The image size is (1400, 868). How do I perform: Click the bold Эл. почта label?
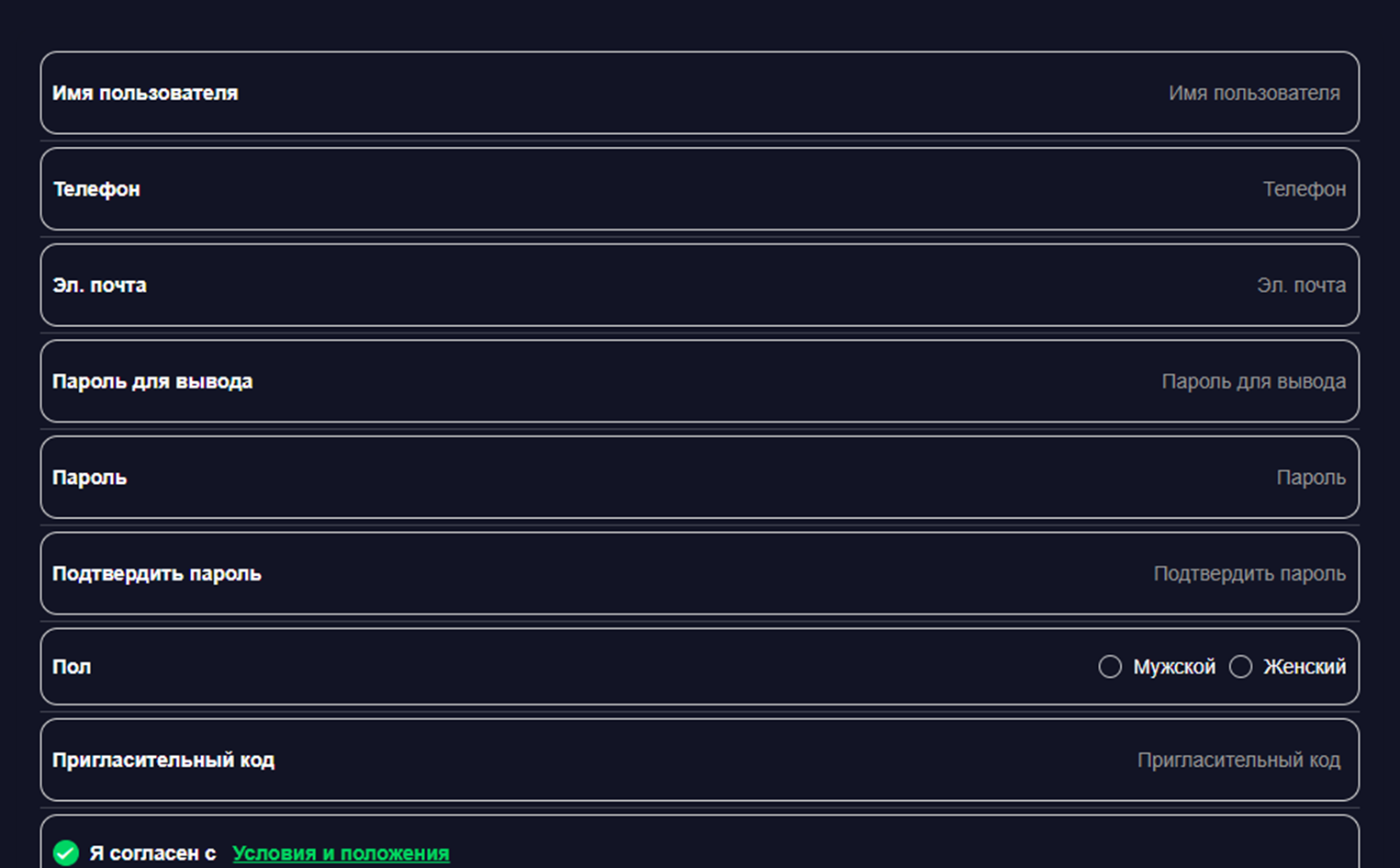coord(99,286)
